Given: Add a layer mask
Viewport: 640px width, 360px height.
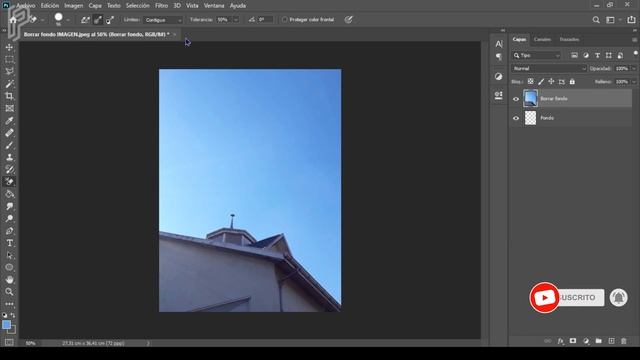Looking at the screenshot, I should tap(573, 341).
